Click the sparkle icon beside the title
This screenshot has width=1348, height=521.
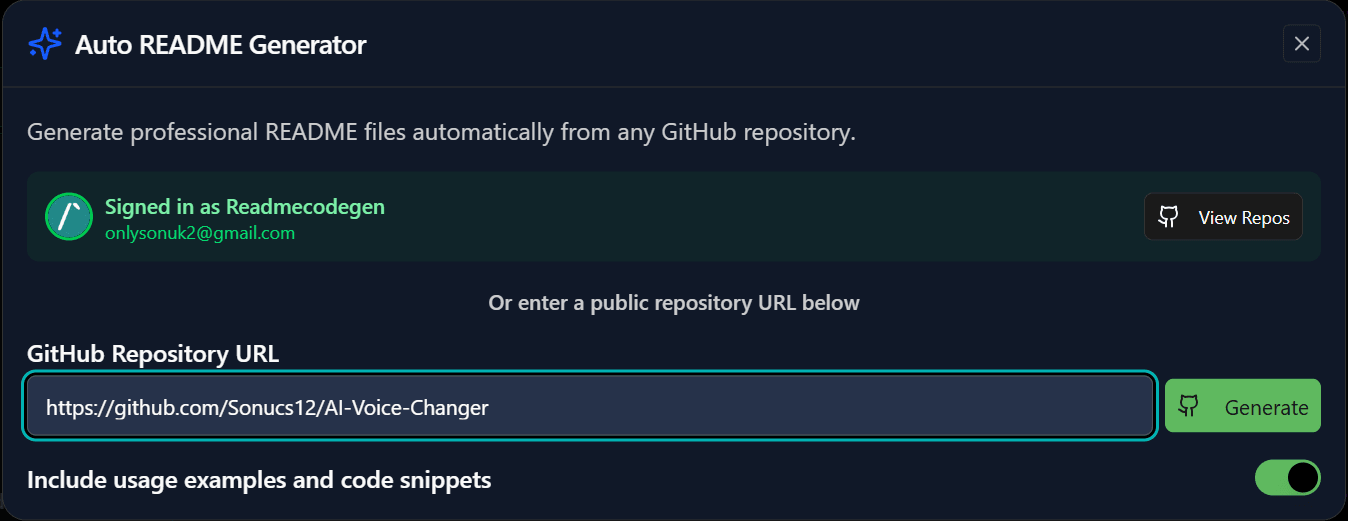tap(45, 44)
